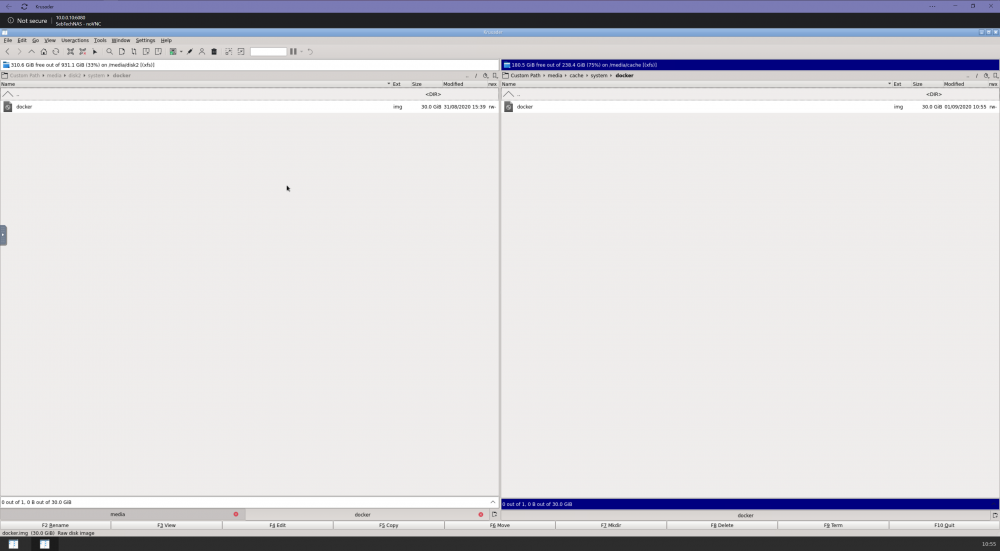Click the curved undo arrow toolbar icon
1000x551 pixels.
(310, 52)
